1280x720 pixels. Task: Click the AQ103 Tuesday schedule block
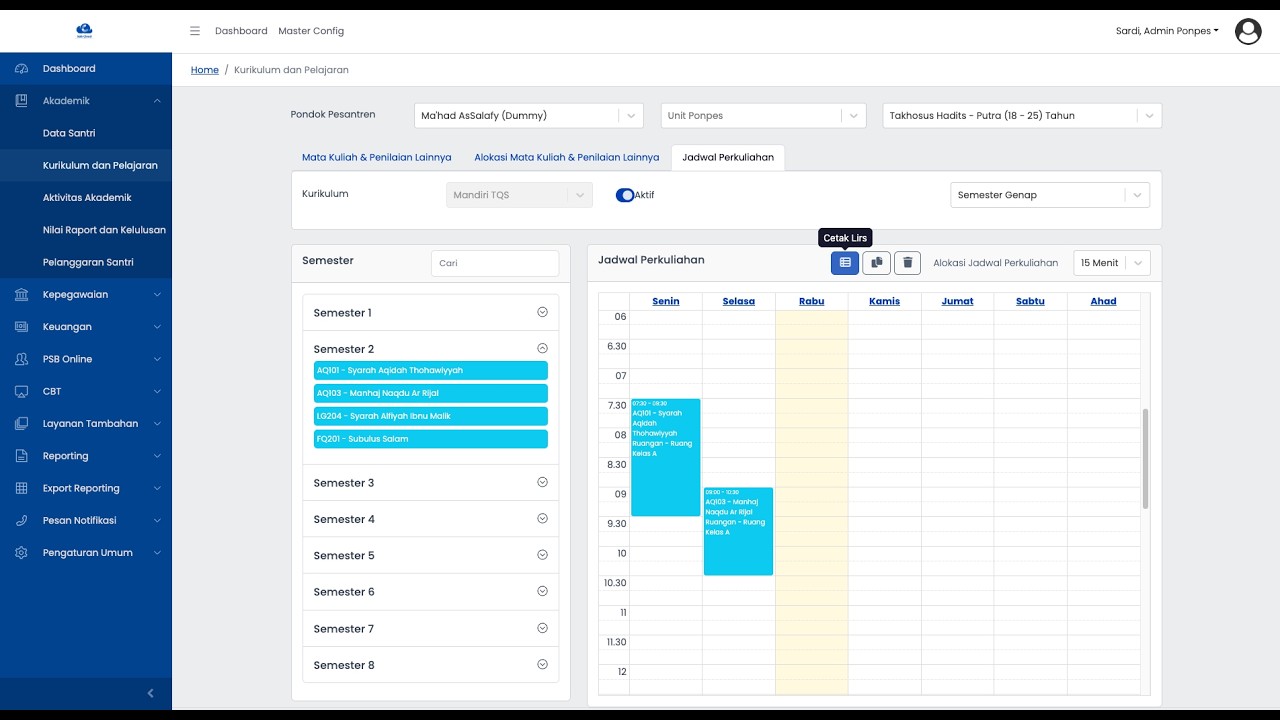tap(738, 531)
